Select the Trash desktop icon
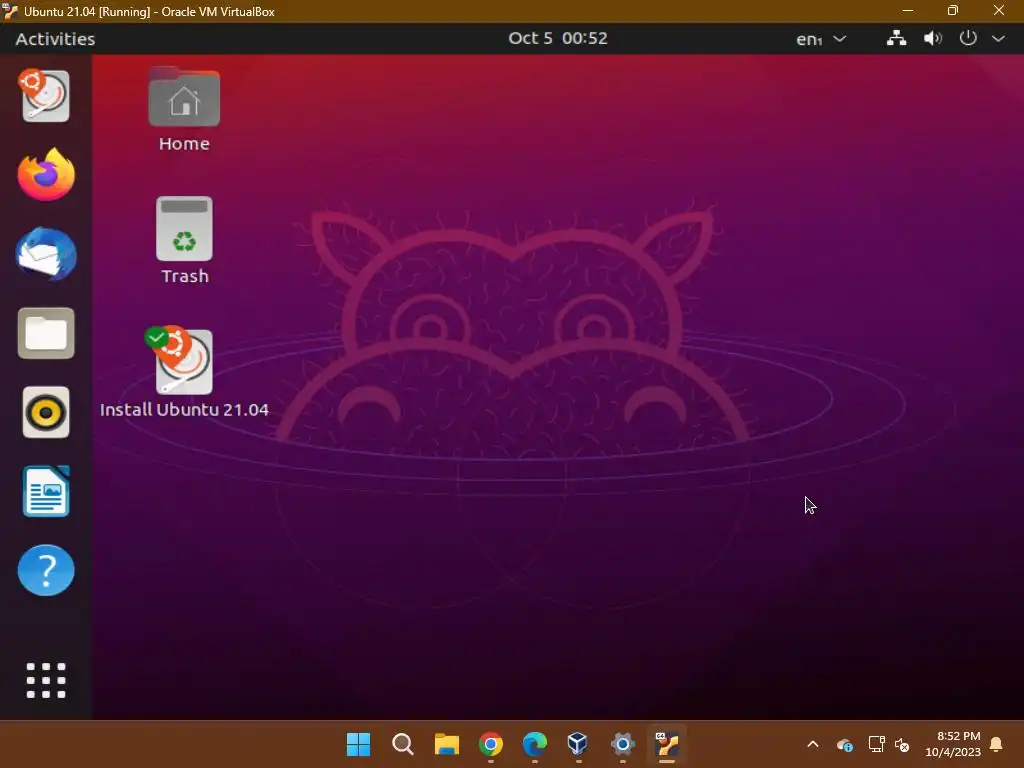Image resolution: width=1024 pixels, height=768 pixels. tap(185, 240)
